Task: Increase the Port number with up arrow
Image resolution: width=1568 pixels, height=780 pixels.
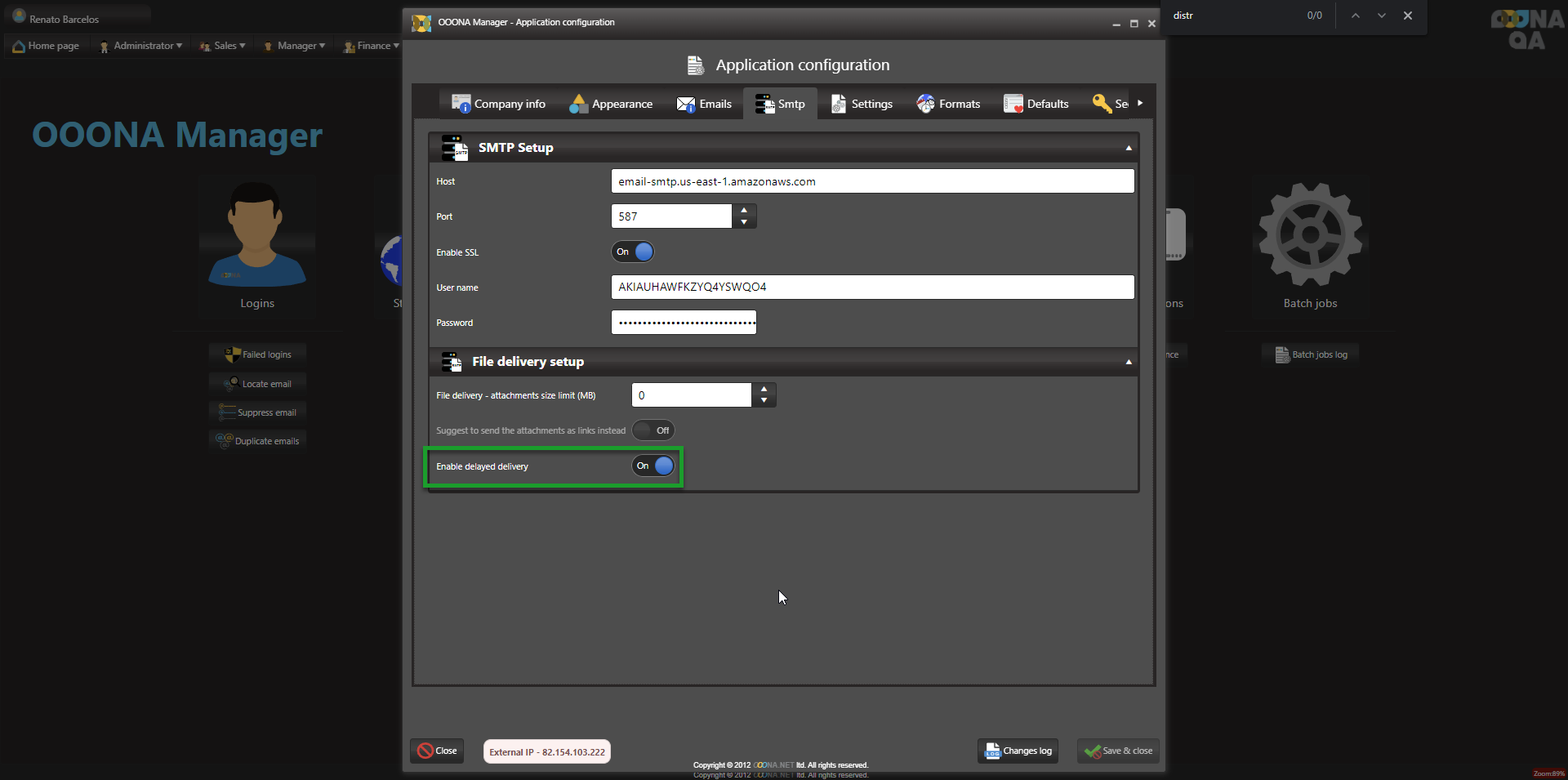Action: (x=744, y=210)
